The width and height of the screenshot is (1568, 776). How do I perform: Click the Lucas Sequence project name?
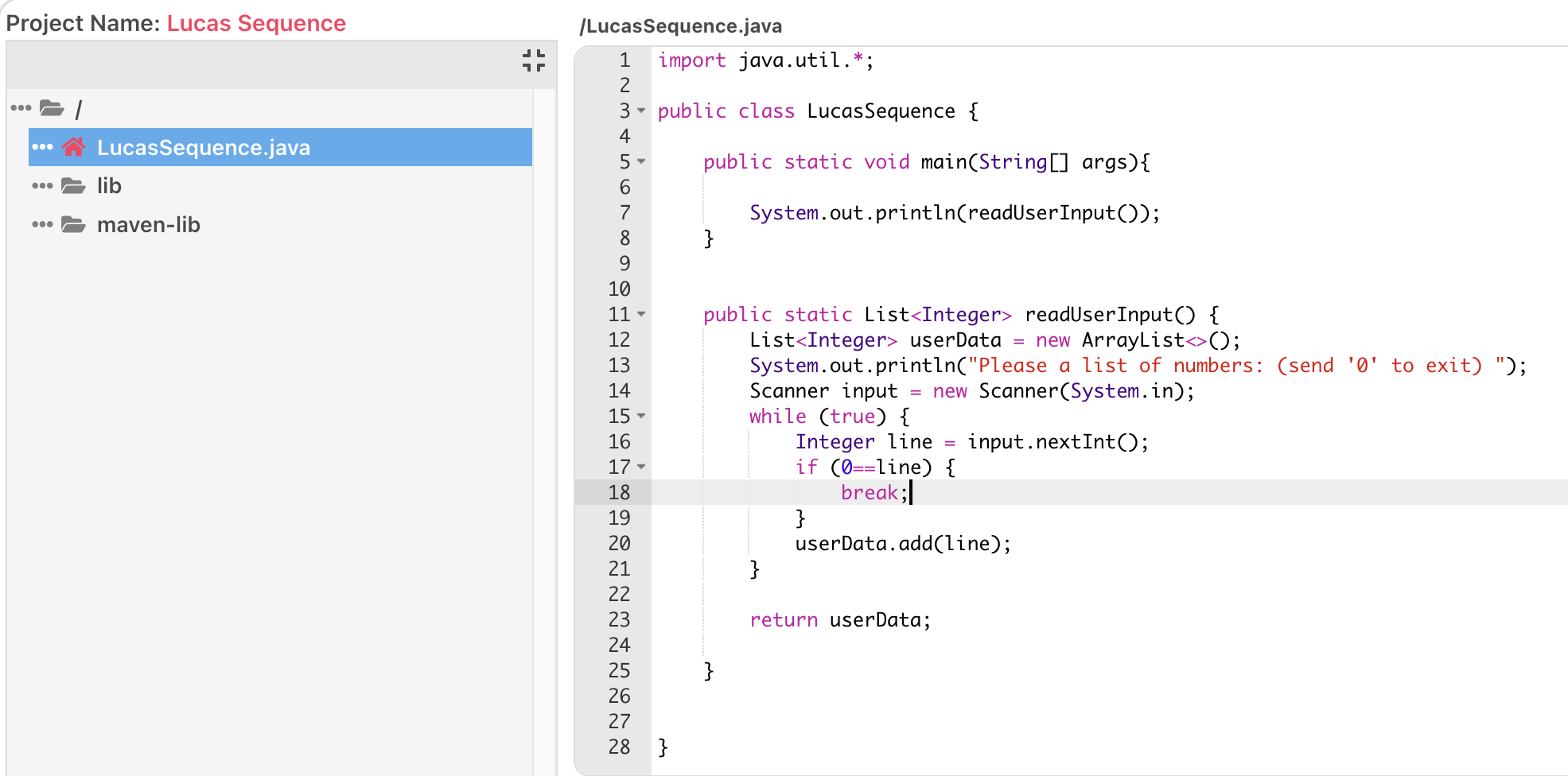pyautogui.click(x=256, y=24)
